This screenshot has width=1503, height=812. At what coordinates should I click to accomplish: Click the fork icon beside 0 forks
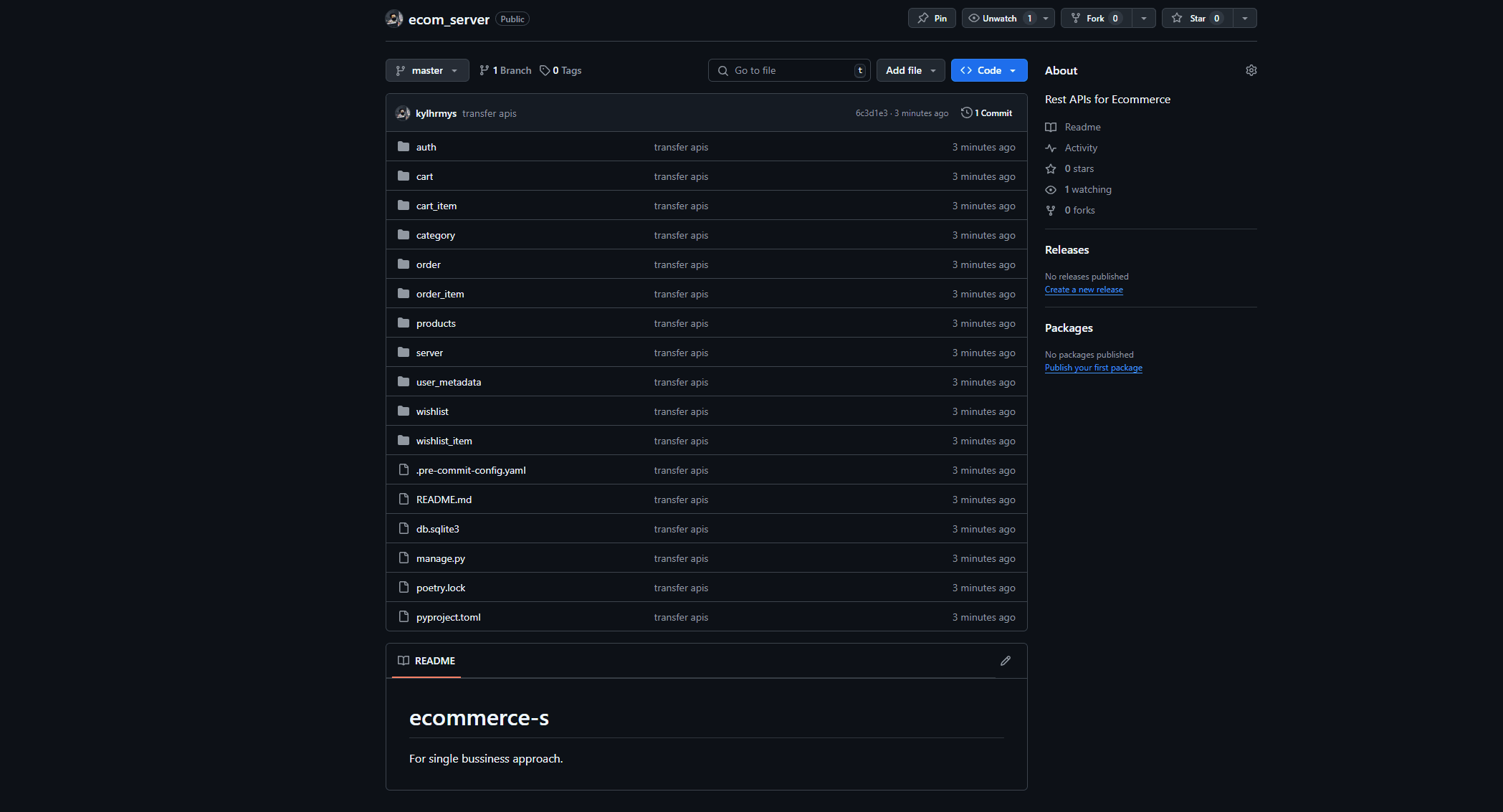pyautogui.click(x=1051, y=211)
